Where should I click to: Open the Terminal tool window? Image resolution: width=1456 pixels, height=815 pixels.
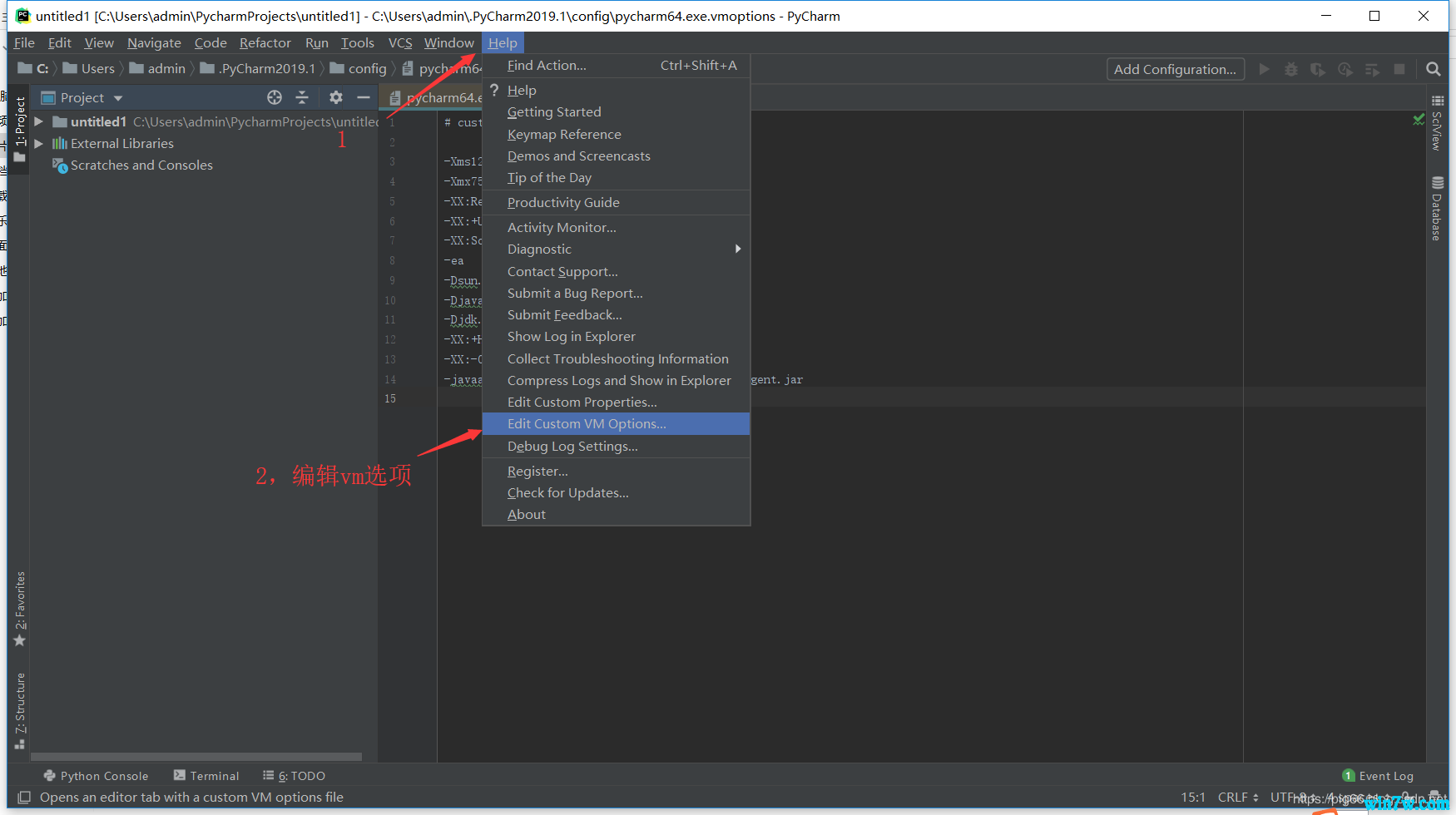click(206, 775)
